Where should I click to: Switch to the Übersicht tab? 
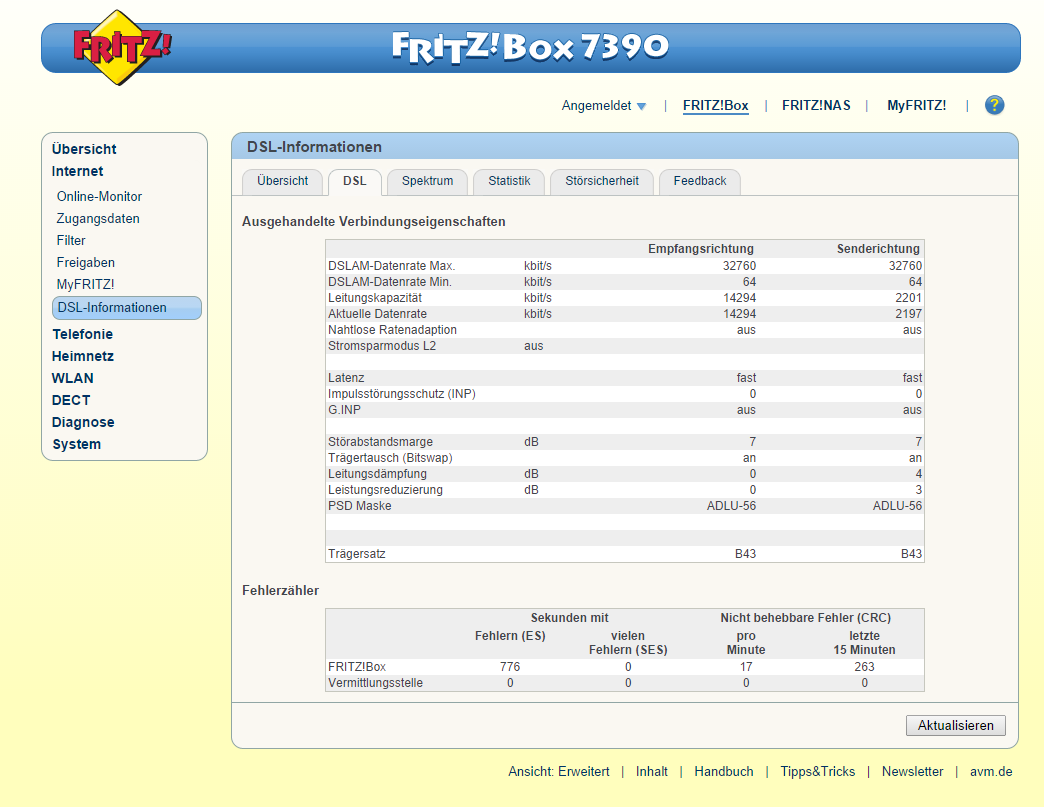coord(282,181)
